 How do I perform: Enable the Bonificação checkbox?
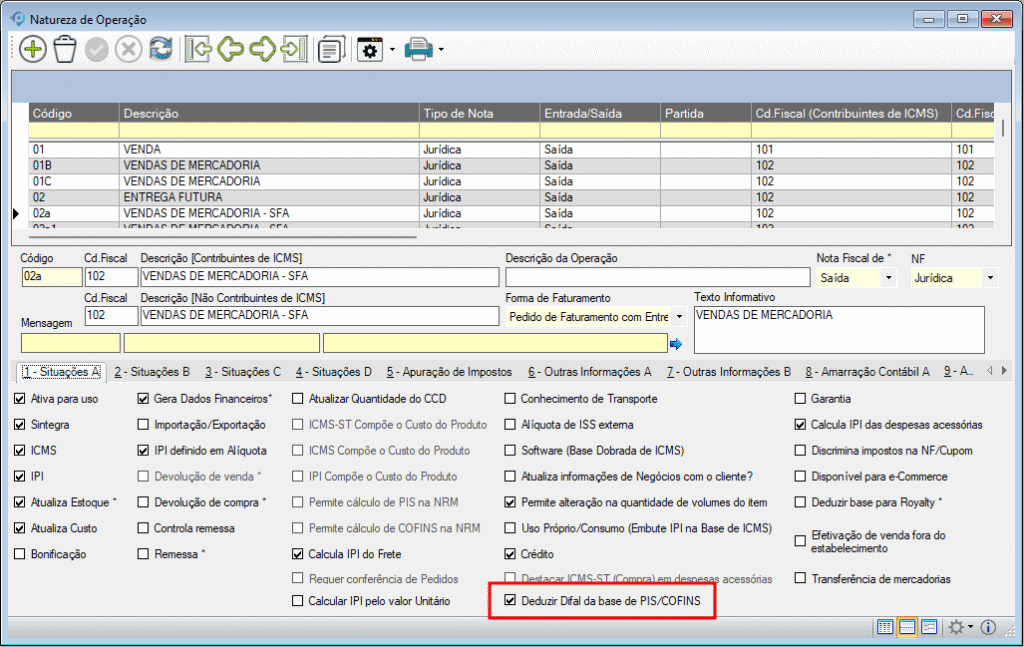(21, 554)
